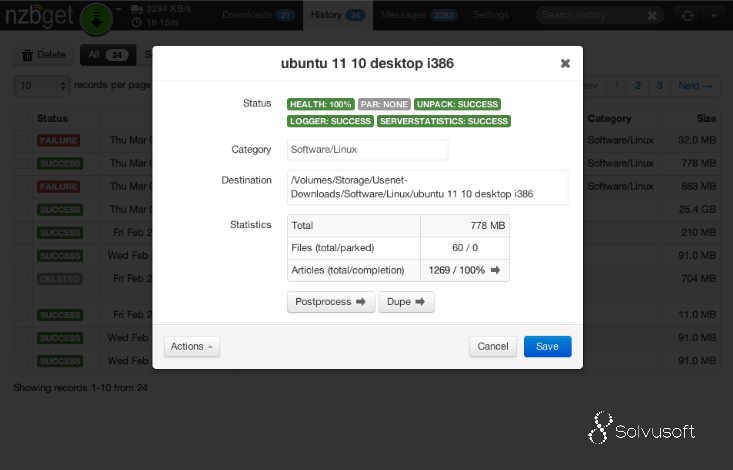
Task: Click the remaining time 1h 15m clock indicator
Action: click(155, 22)
